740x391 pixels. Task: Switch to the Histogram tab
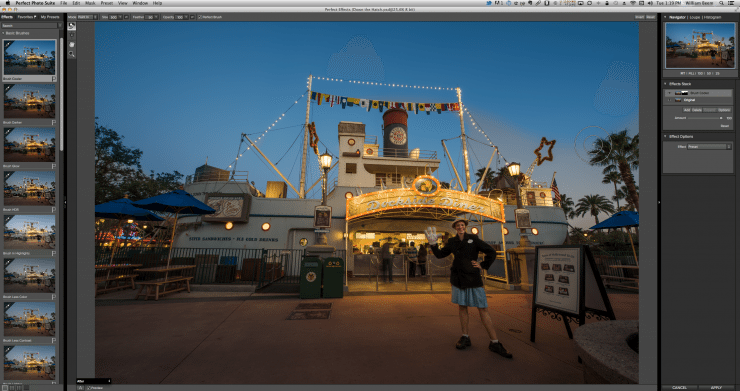pyautogui.click(x=713, y=17)
